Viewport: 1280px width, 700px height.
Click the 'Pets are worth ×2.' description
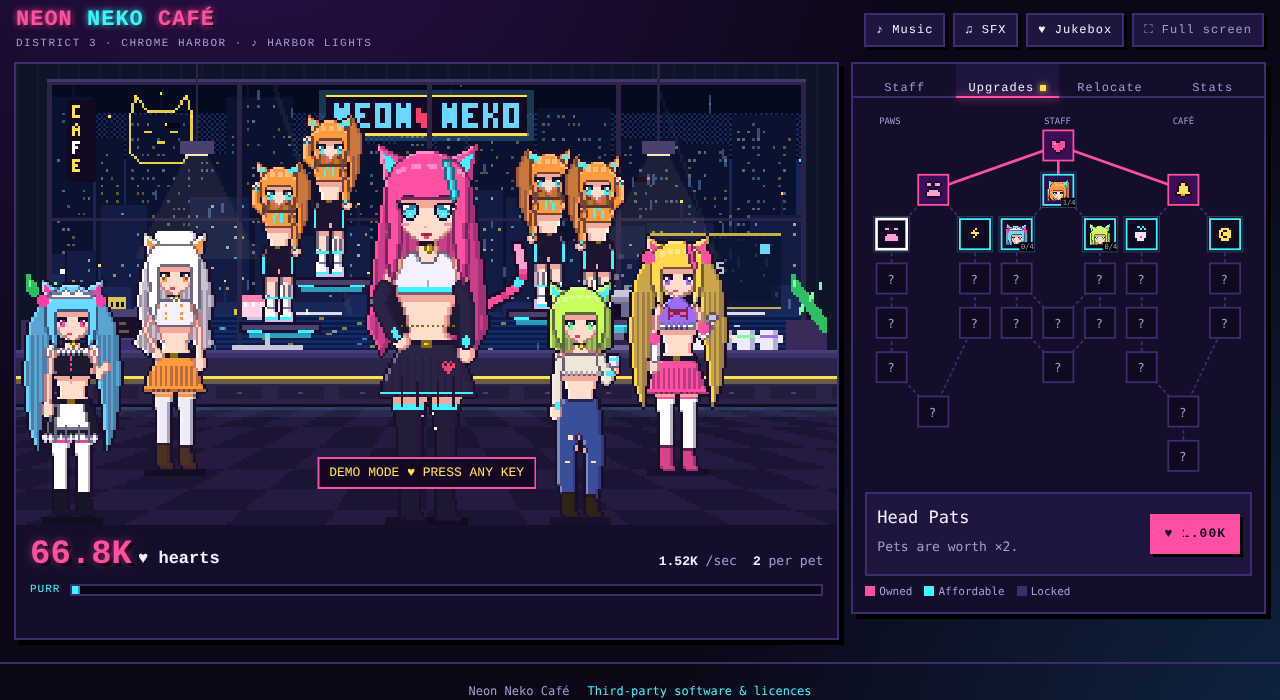click(947, 547)
